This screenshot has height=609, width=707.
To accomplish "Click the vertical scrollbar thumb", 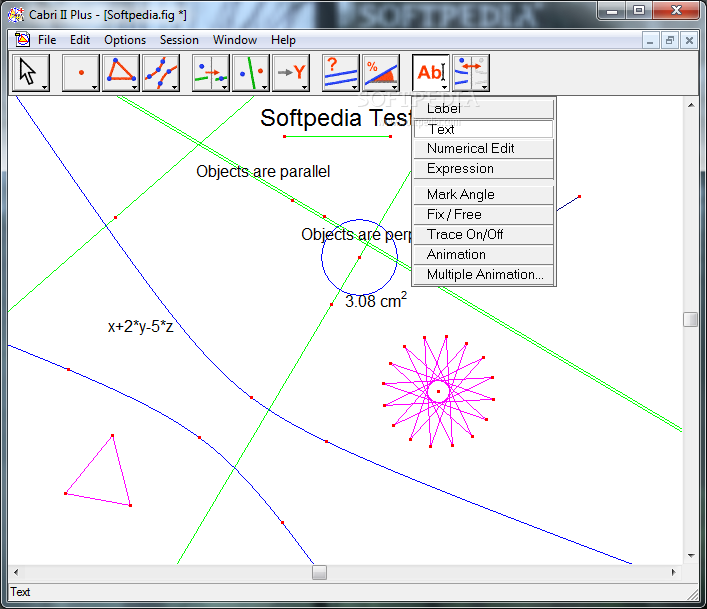I will 690,320.
